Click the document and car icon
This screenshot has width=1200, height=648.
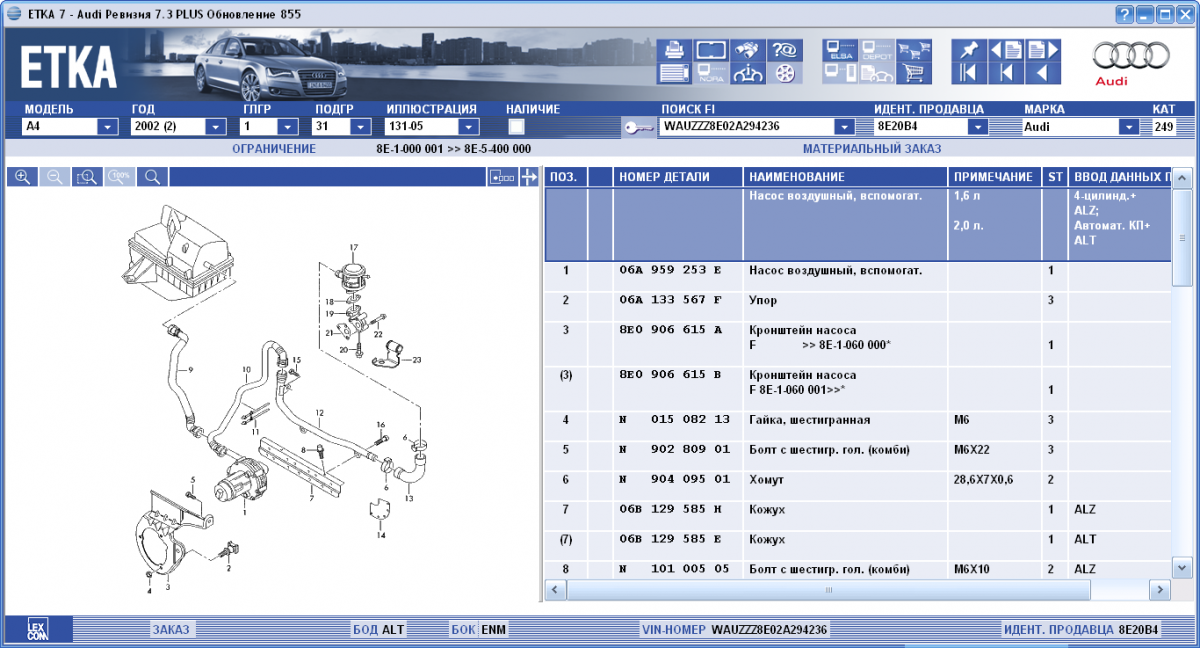coord(877,73)
